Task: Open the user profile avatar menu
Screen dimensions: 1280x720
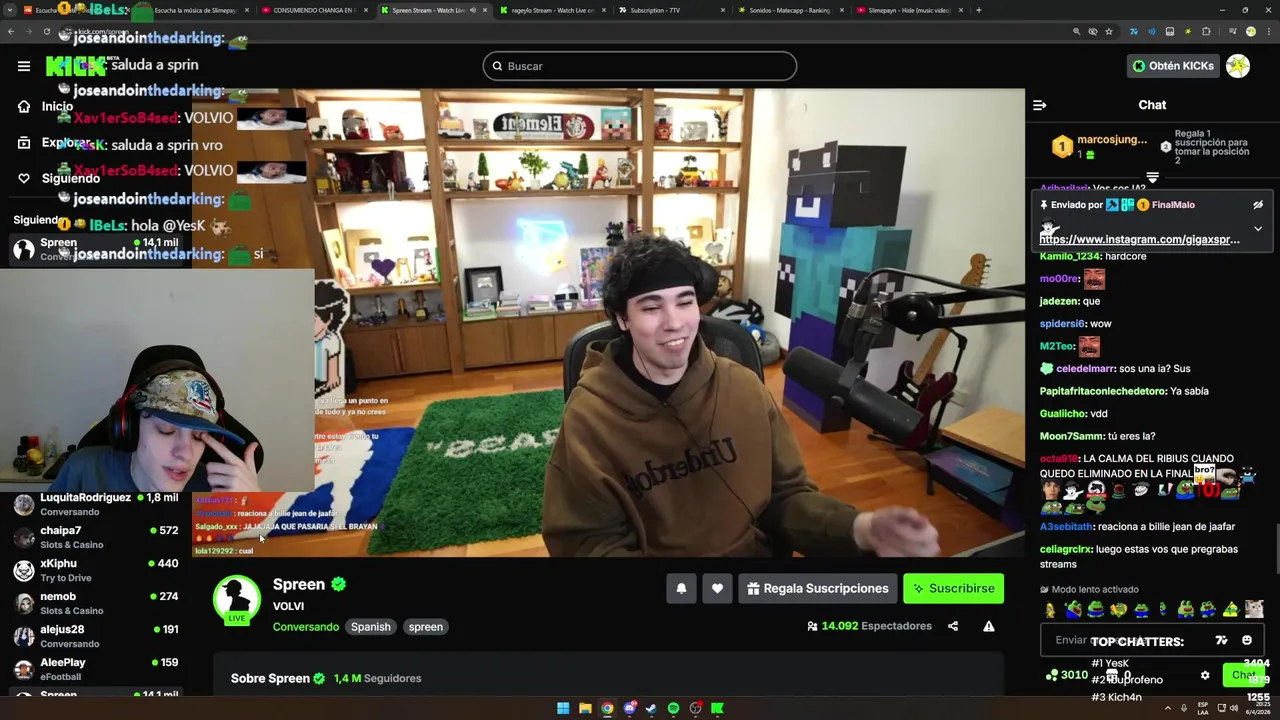Action: (x=1238, y=66)
